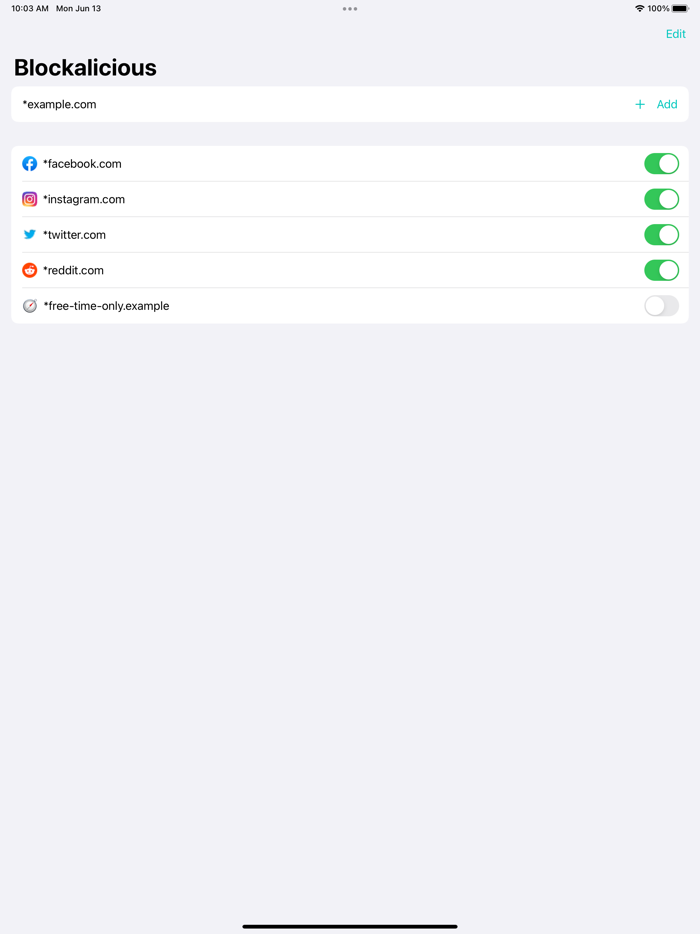This screenshot has height=934, width=700.
Task: Click the Facebook logo icon
Action: [x=30, y=164]
